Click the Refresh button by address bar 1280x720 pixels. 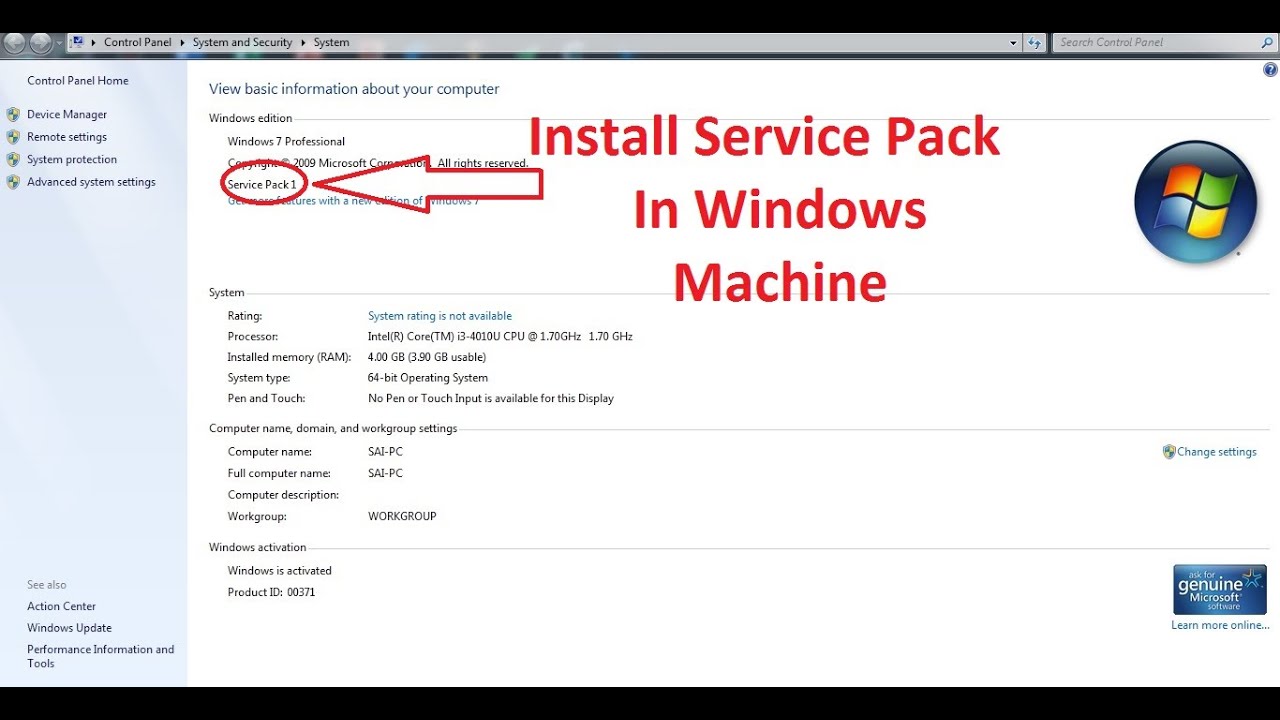coord(1035,43)
